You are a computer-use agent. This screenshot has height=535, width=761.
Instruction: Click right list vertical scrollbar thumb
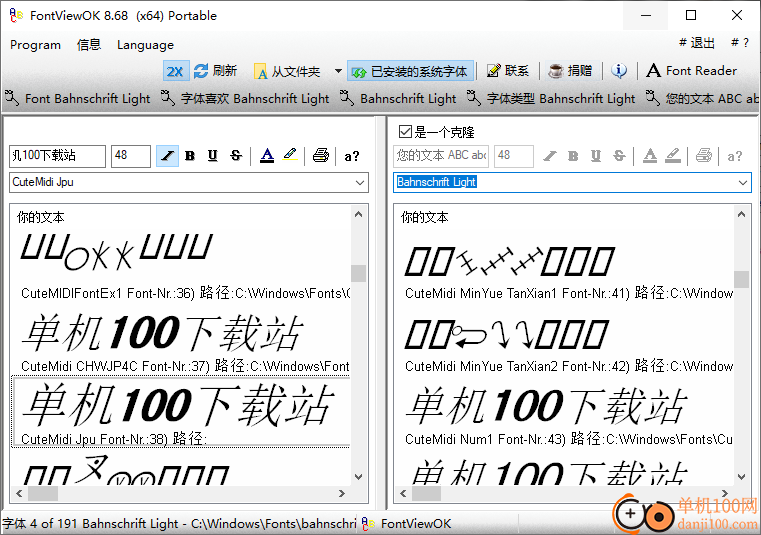[x=741, y=279]
